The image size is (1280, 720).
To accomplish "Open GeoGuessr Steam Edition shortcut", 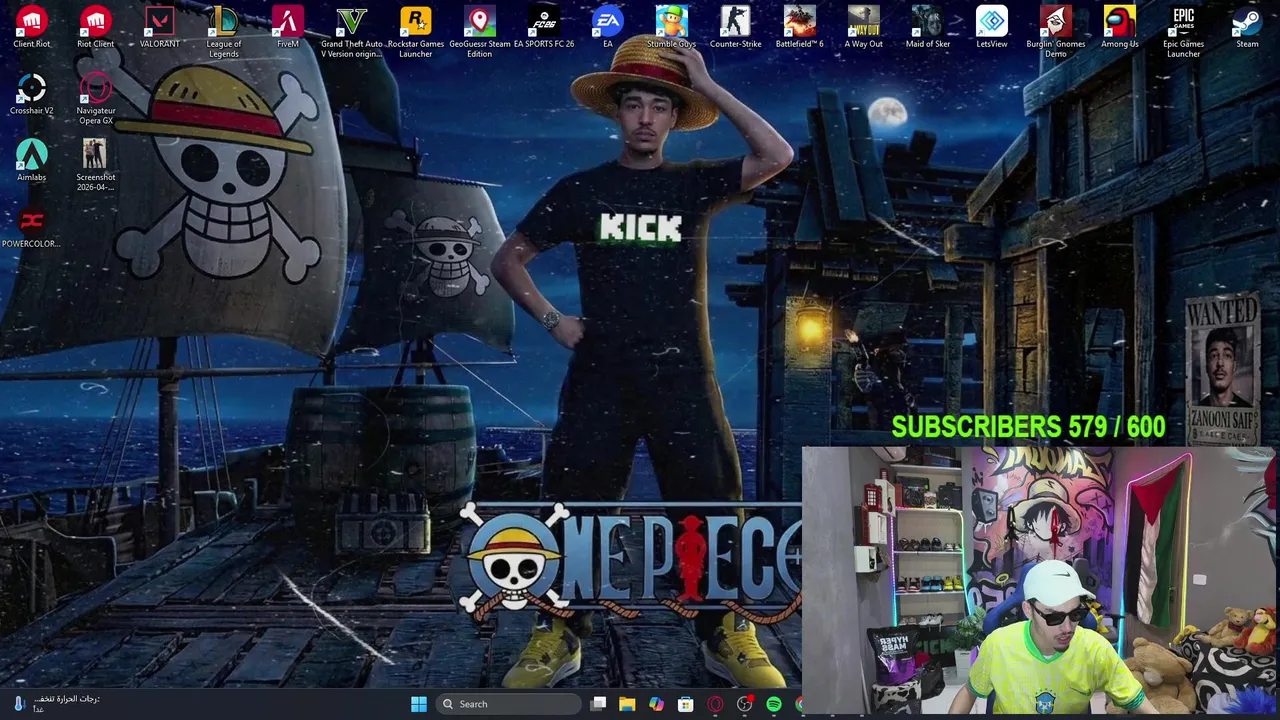I will coord(480,33).
